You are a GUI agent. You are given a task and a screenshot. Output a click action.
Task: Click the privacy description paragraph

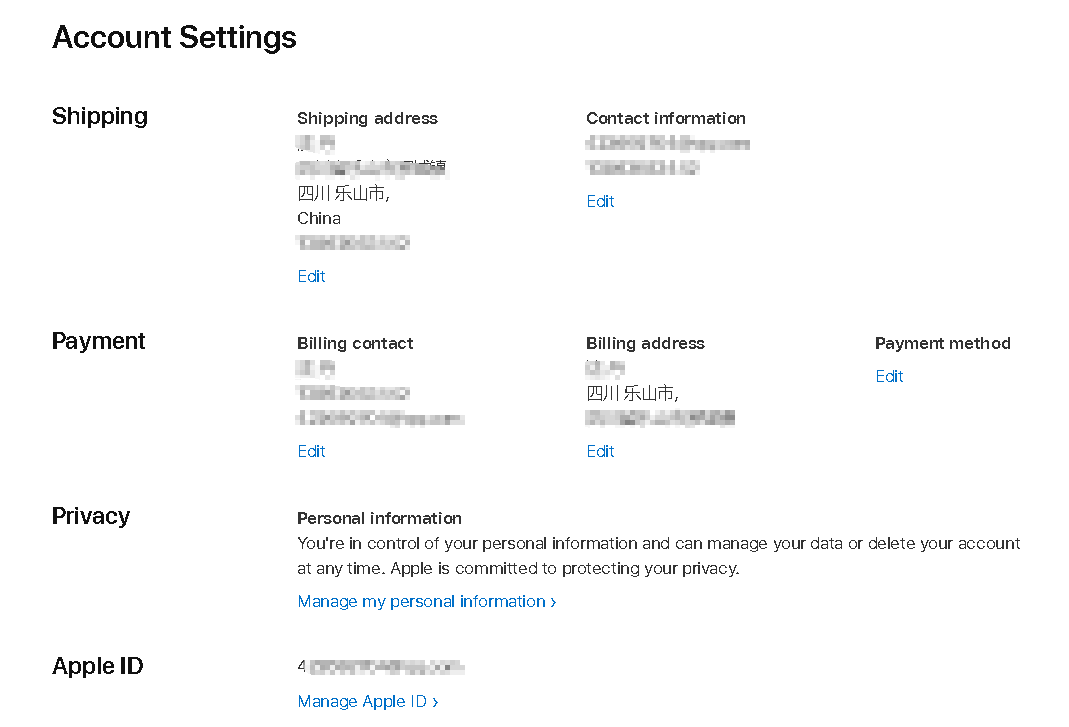click(x=658, y=556)
